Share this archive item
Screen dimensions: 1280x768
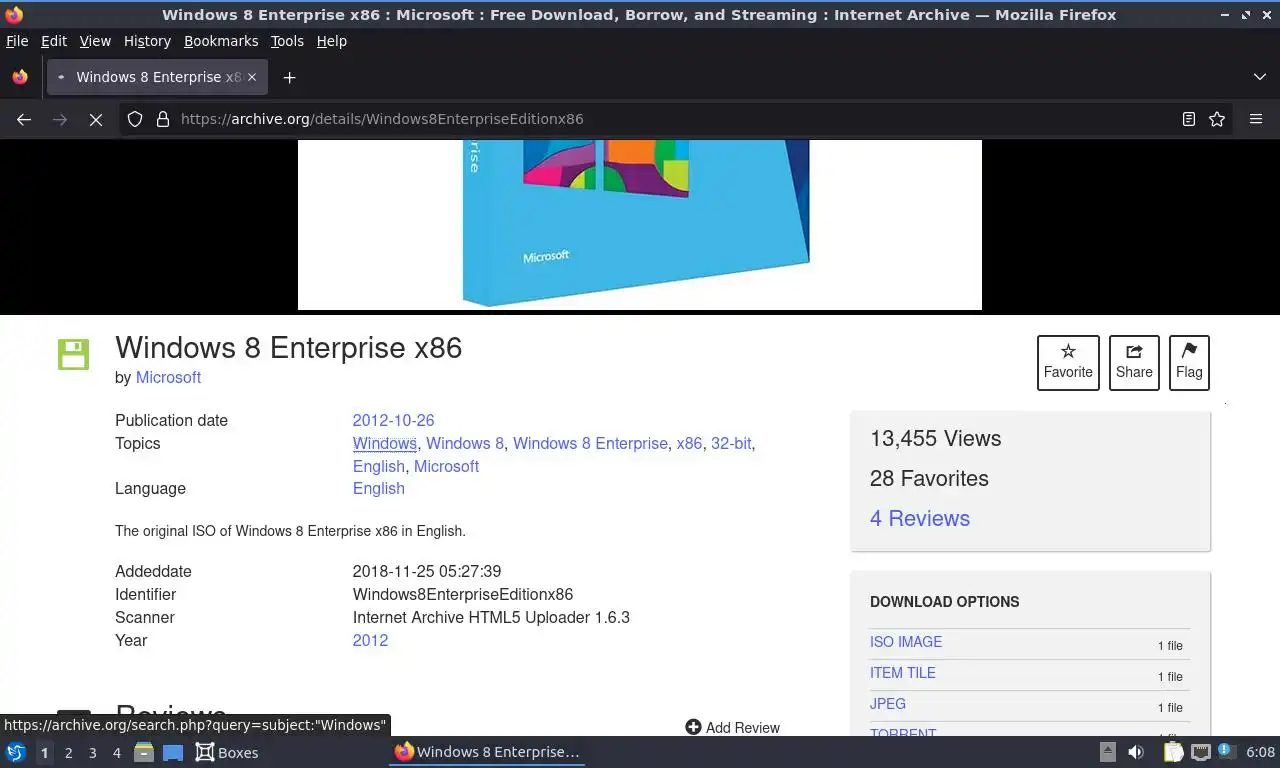pos(1134,362)
